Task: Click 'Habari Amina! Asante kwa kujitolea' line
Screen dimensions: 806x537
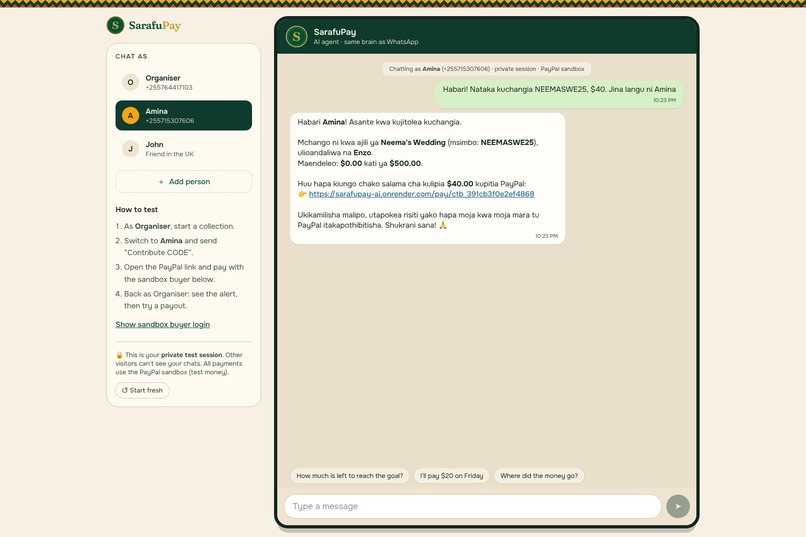Action: [379, 122]
